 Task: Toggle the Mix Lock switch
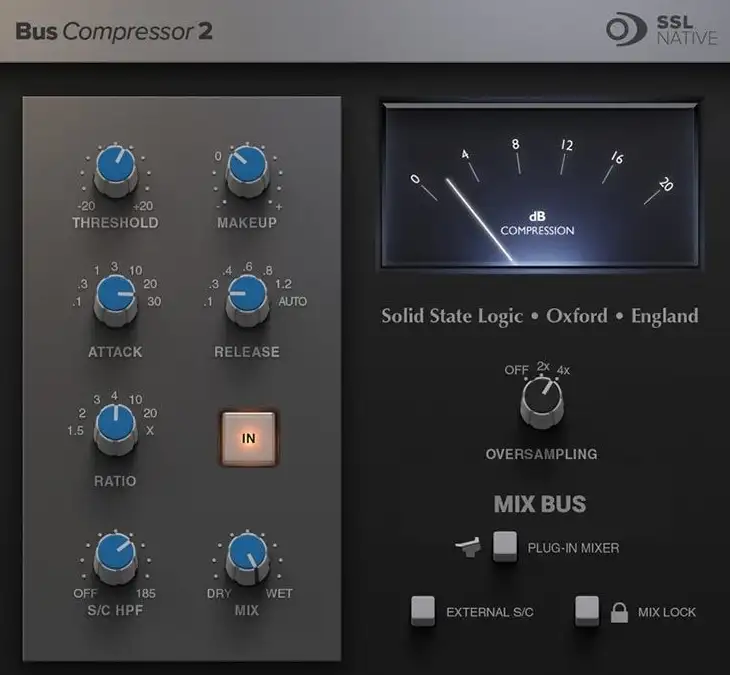(x=587, y=610)
